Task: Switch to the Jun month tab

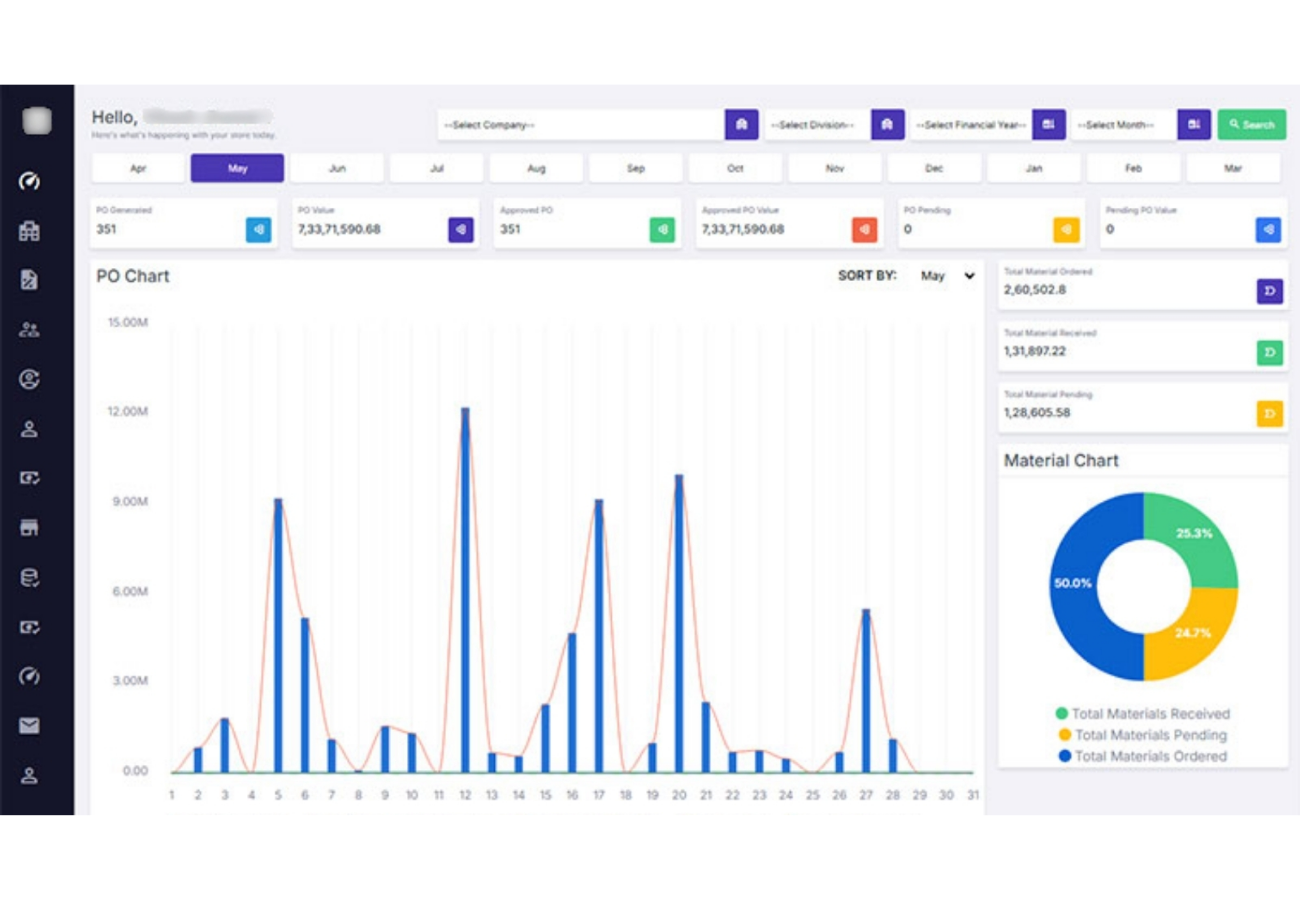Action: coord(337,168)
